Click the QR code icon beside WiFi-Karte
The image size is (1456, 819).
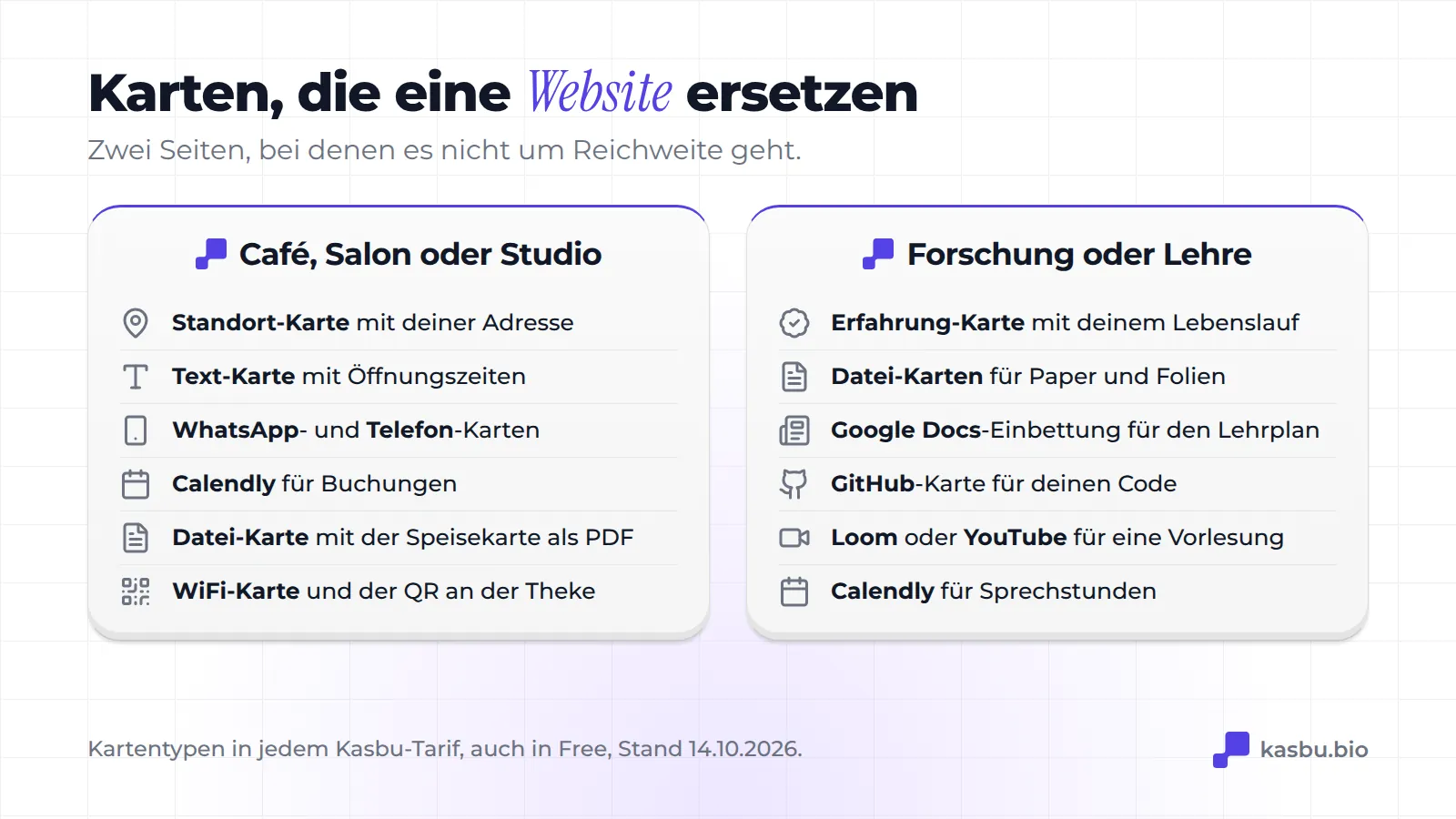click(136, 591)
